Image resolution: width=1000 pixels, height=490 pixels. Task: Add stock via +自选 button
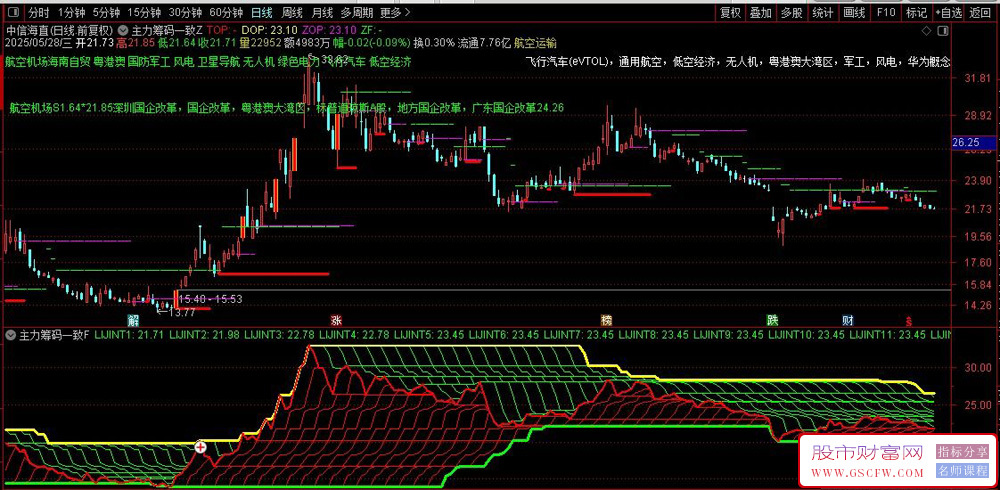[x=948, y=12]
